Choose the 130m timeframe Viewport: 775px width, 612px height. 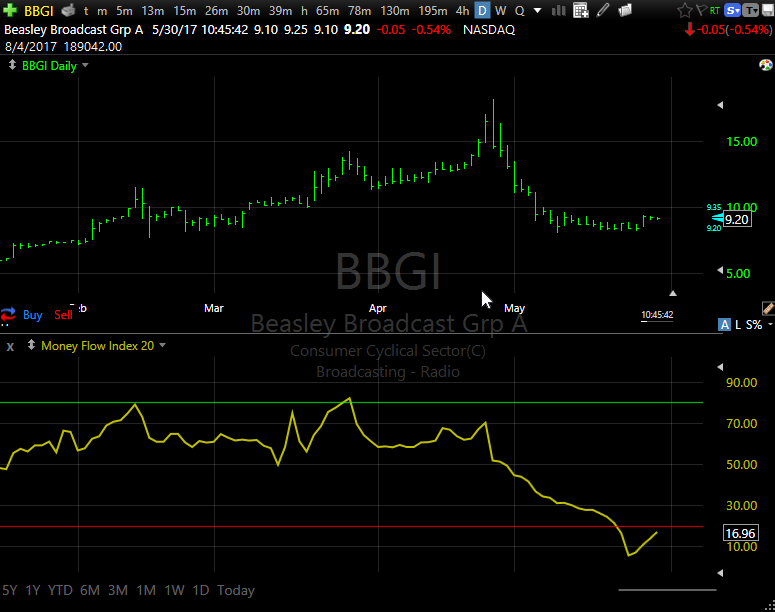394,10
